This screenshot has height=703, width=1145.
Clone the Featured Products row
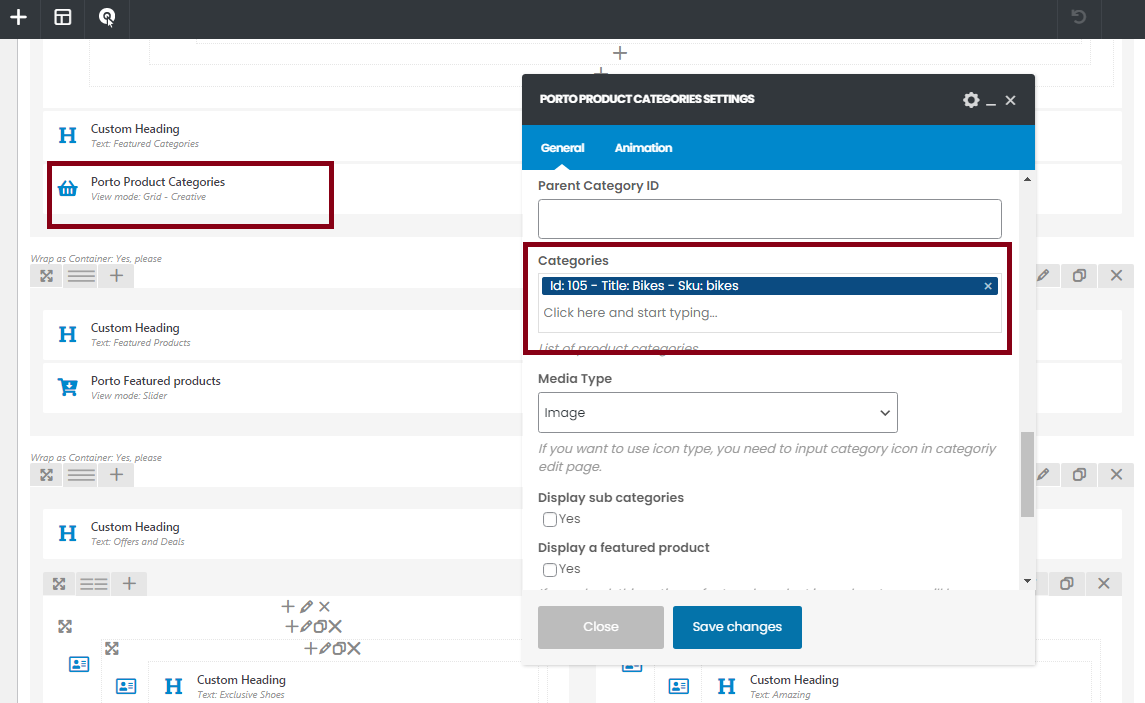click(1079, 275)
